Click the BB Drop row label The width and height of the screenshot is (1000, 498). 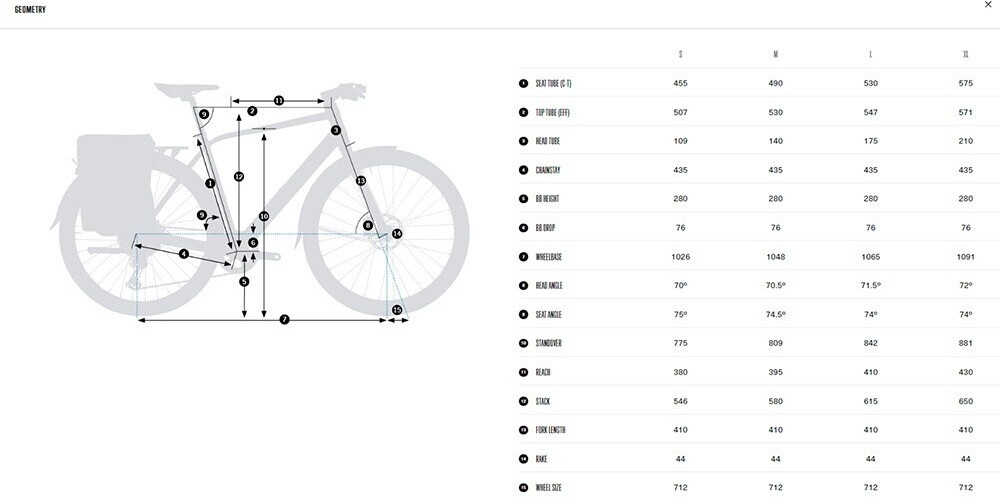[x=545, y=228]
